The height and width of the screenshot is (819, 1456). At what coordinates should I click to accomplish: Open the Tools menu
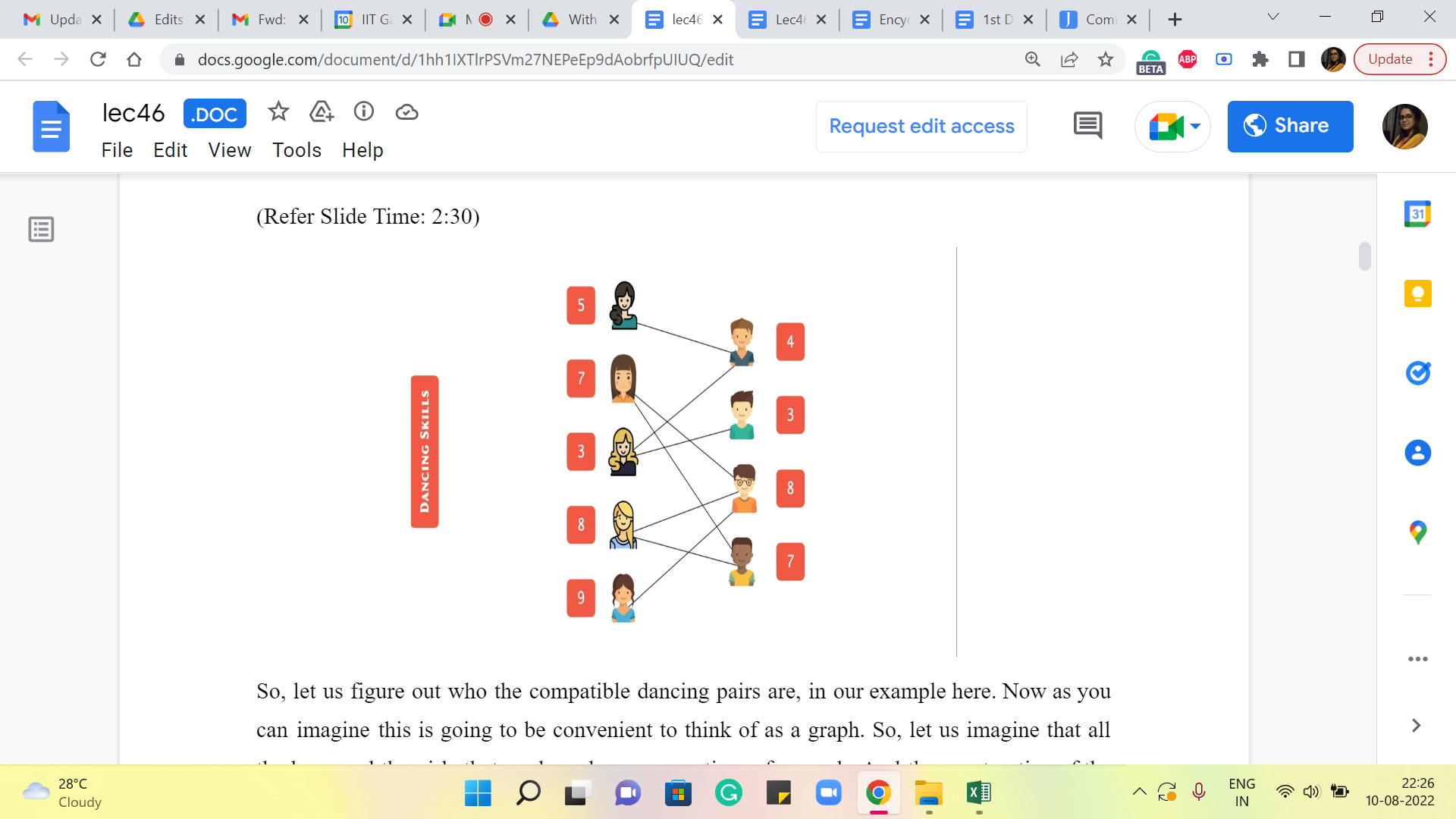coord(297,150)
